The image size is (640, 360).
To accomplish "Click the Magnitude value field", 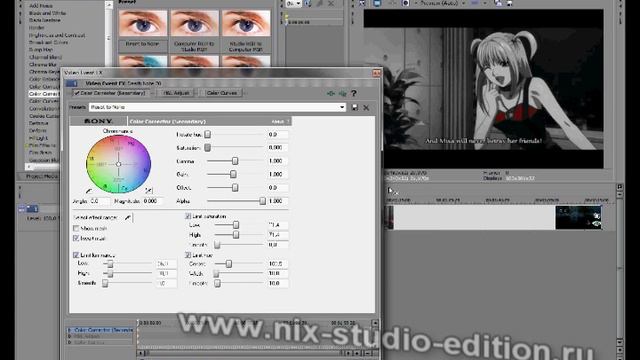I will 153,201.
